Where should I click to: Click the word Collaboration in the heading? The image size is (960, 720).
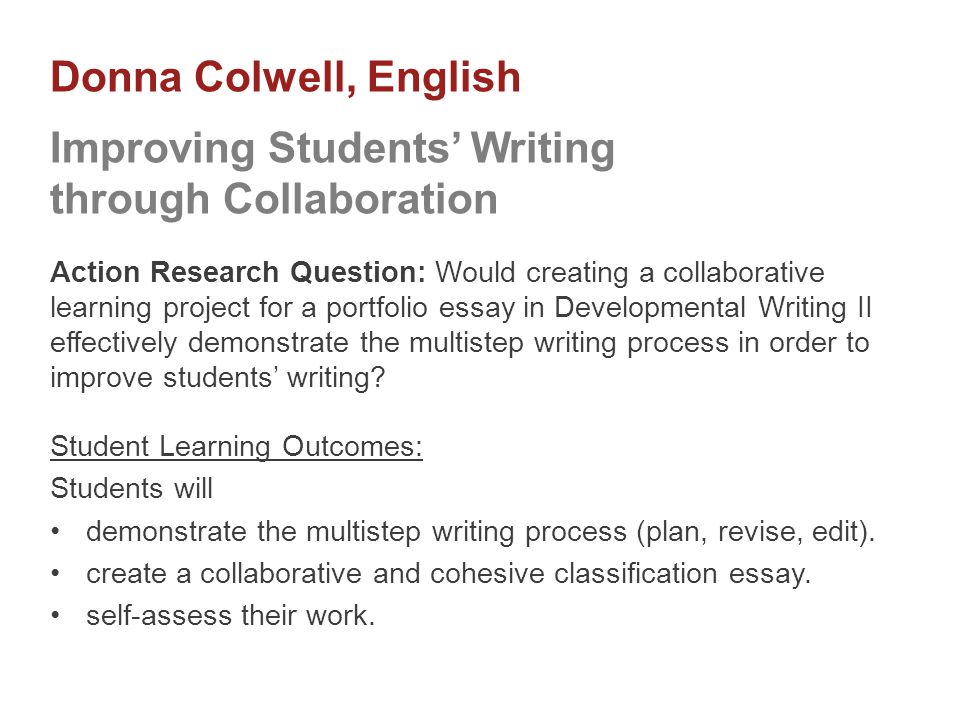361,200
